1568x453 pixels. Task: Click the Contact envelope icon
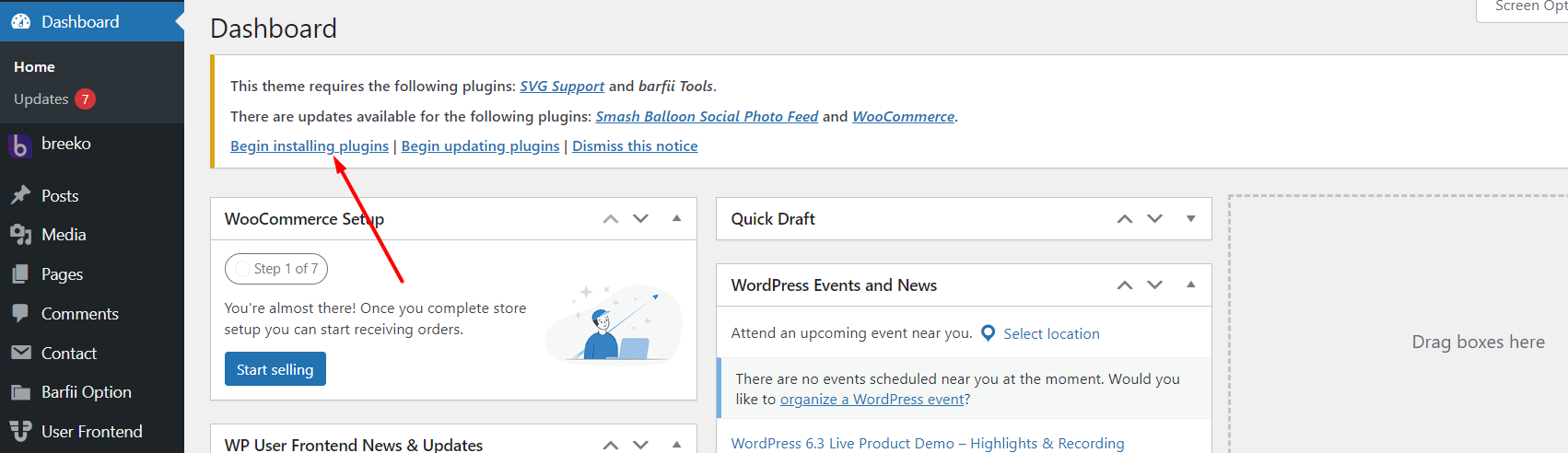[x=20, y=353]
